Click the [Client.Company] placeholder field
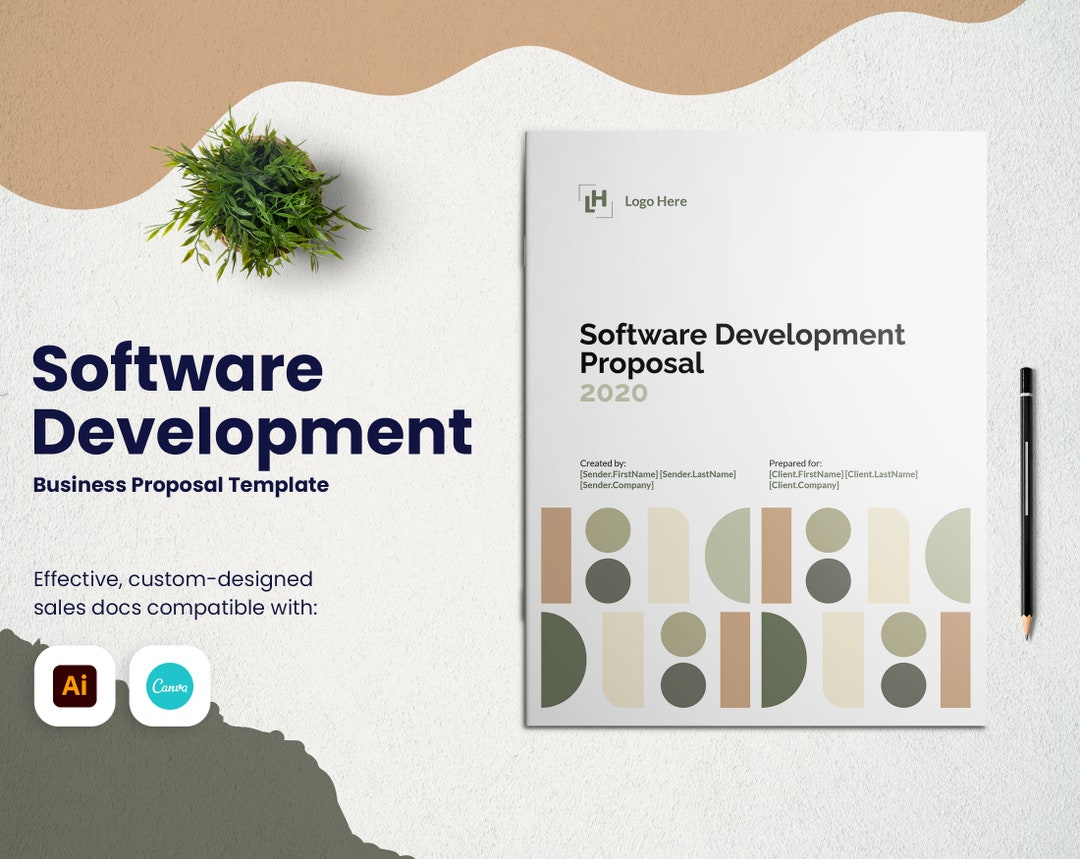The height and width of the screenshot is (859, 1080). tap(803, 484)
